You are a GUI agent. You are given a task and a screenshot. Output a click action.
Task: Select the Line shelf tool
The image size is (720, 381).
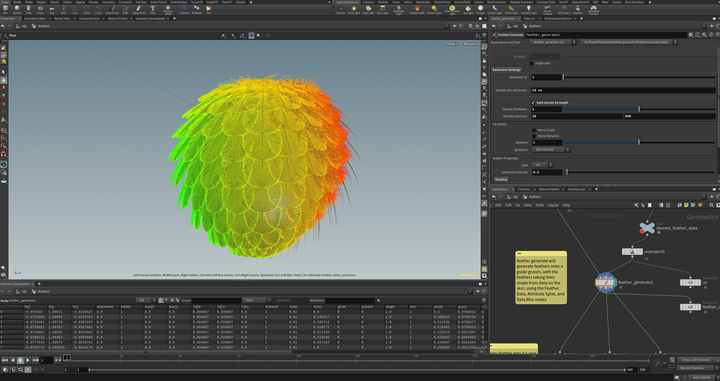75,10
